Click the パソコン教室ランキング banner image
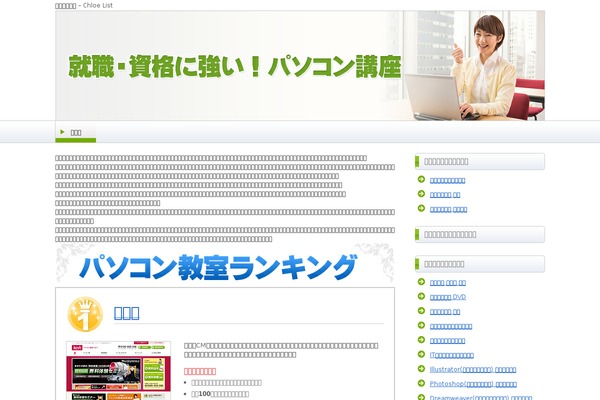Image resolution: width=600 pixels, height=400 pixels. (x=225, y=265)
